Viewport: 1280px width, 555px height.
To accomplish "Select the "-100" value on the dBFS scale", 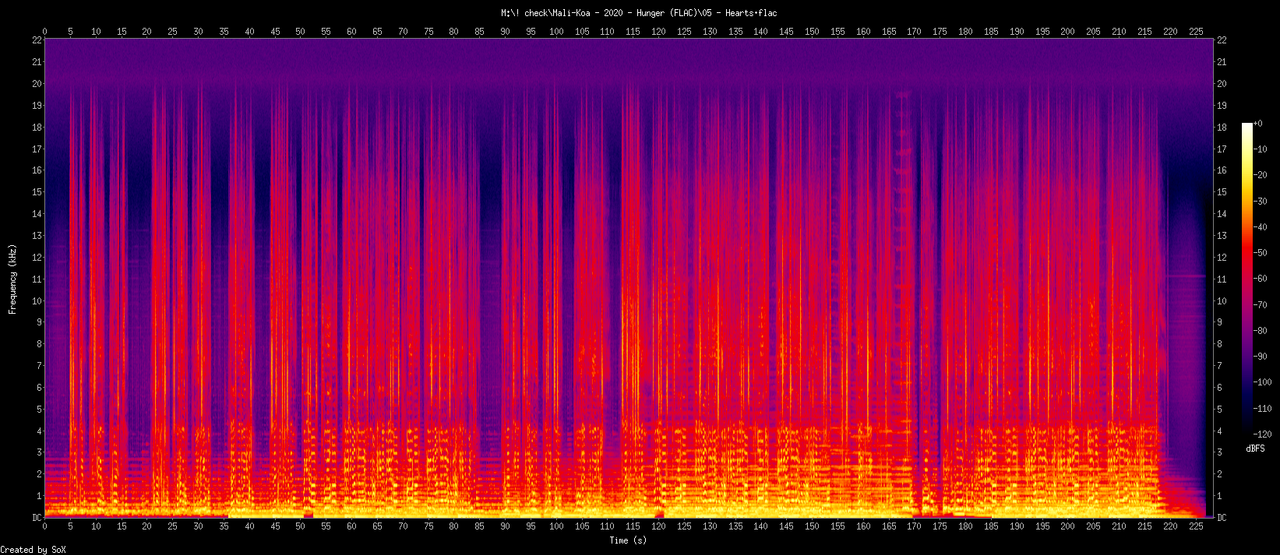I will [x=1265, y=383].
